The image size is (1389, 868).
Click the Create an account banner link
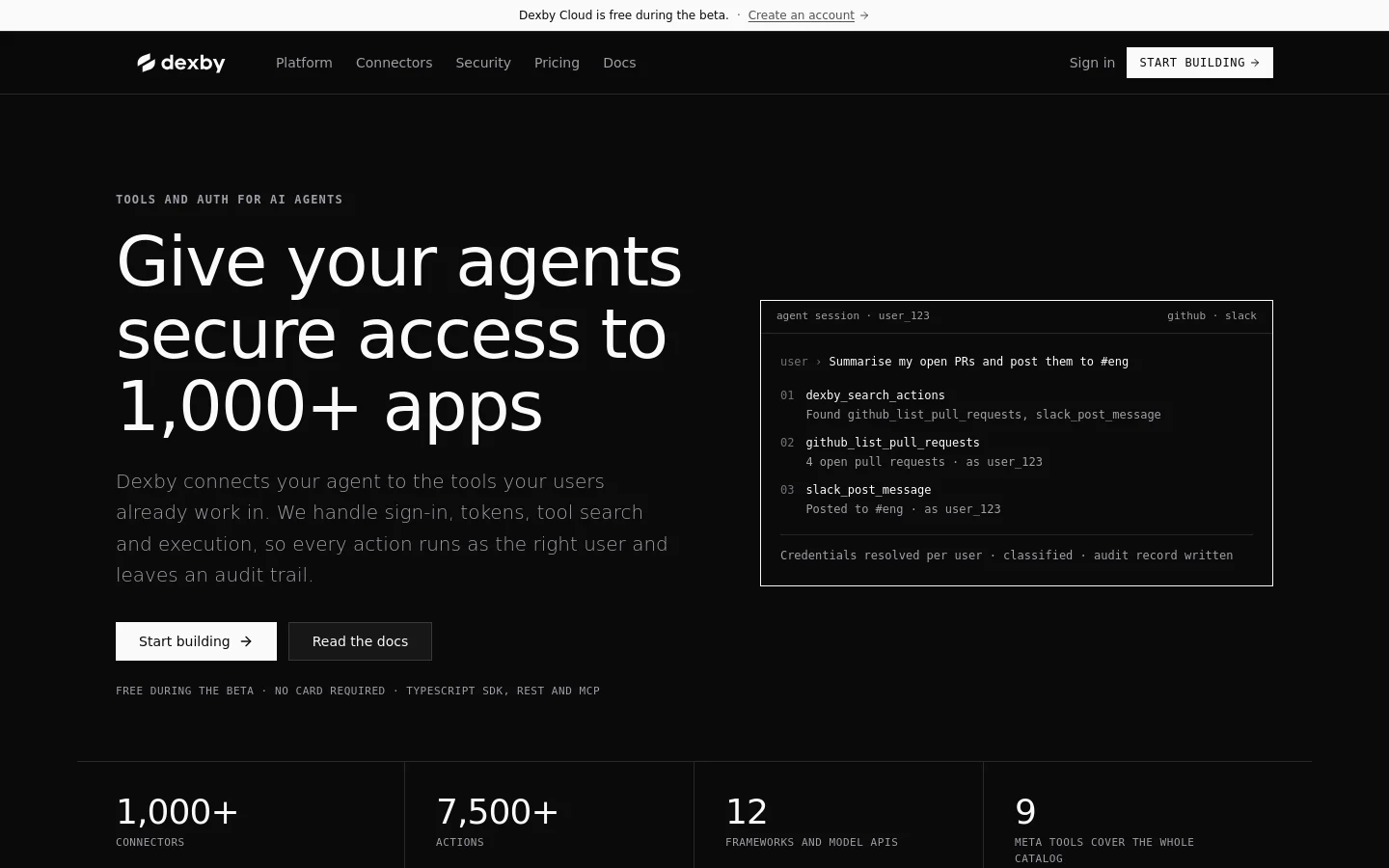click(801, 15)
